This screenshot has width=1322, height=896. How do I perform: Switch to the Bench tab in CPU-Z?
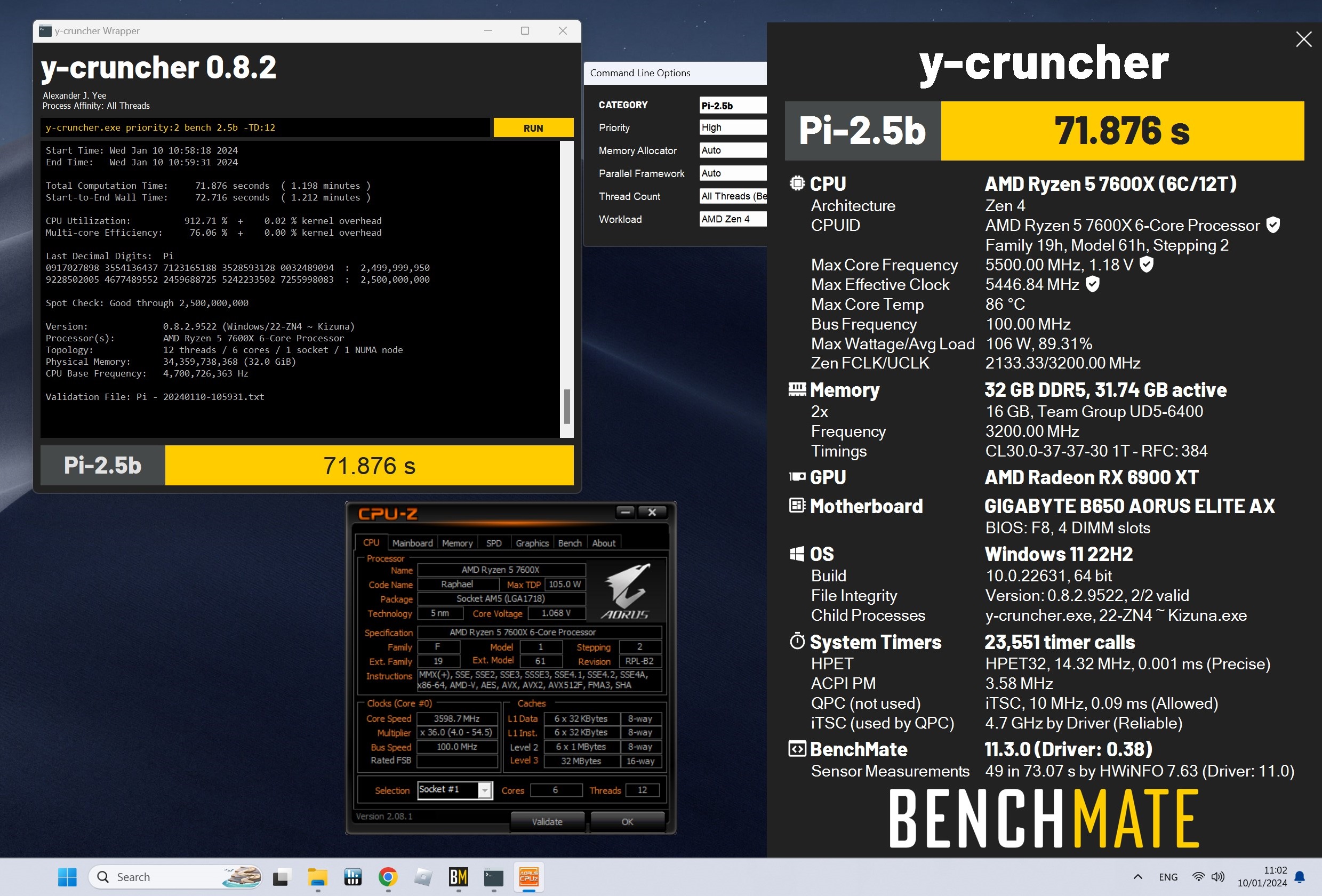[x=570, y=543]
